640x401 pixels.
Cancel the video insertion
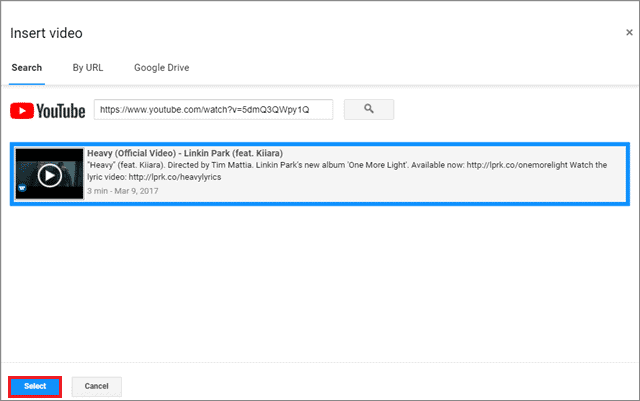[x=97, y=386]
